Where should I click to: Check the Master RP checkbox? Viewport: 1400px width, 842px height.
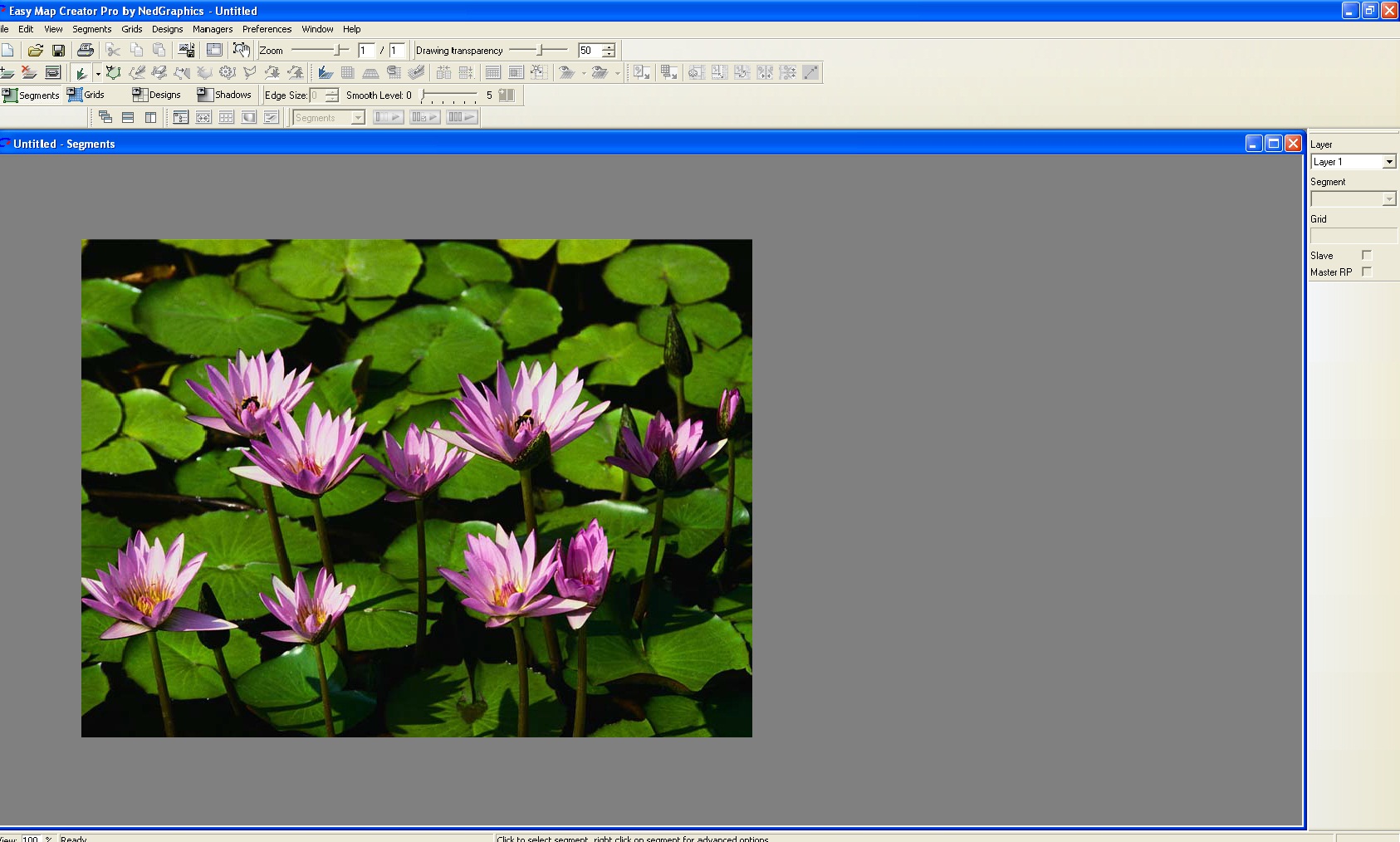(1367, 272)
